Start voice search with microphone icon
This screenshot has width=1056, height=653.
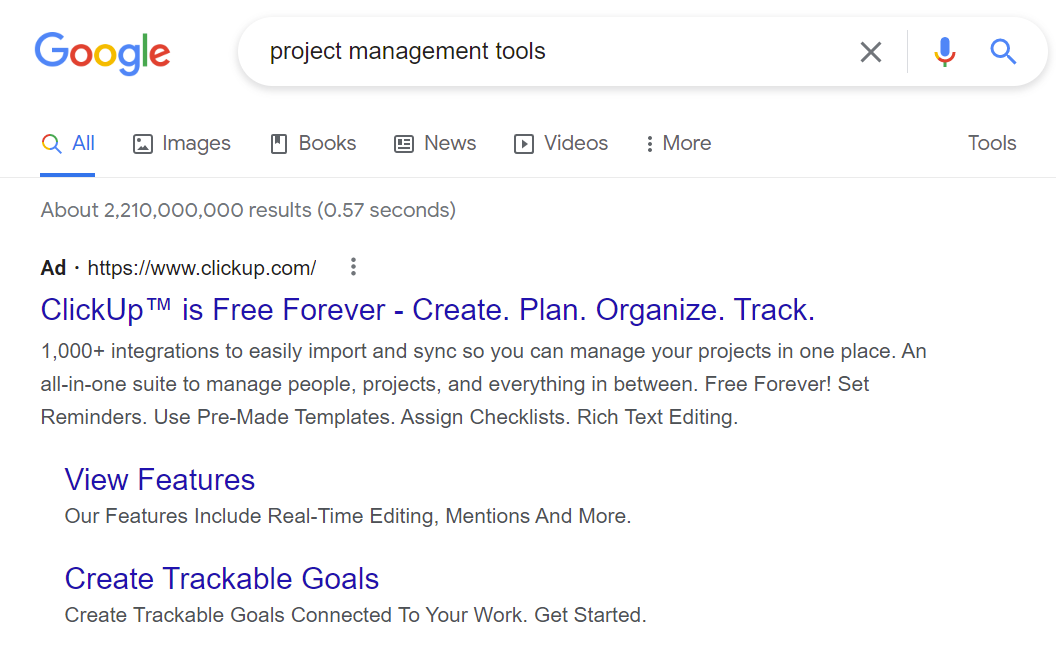945,52
